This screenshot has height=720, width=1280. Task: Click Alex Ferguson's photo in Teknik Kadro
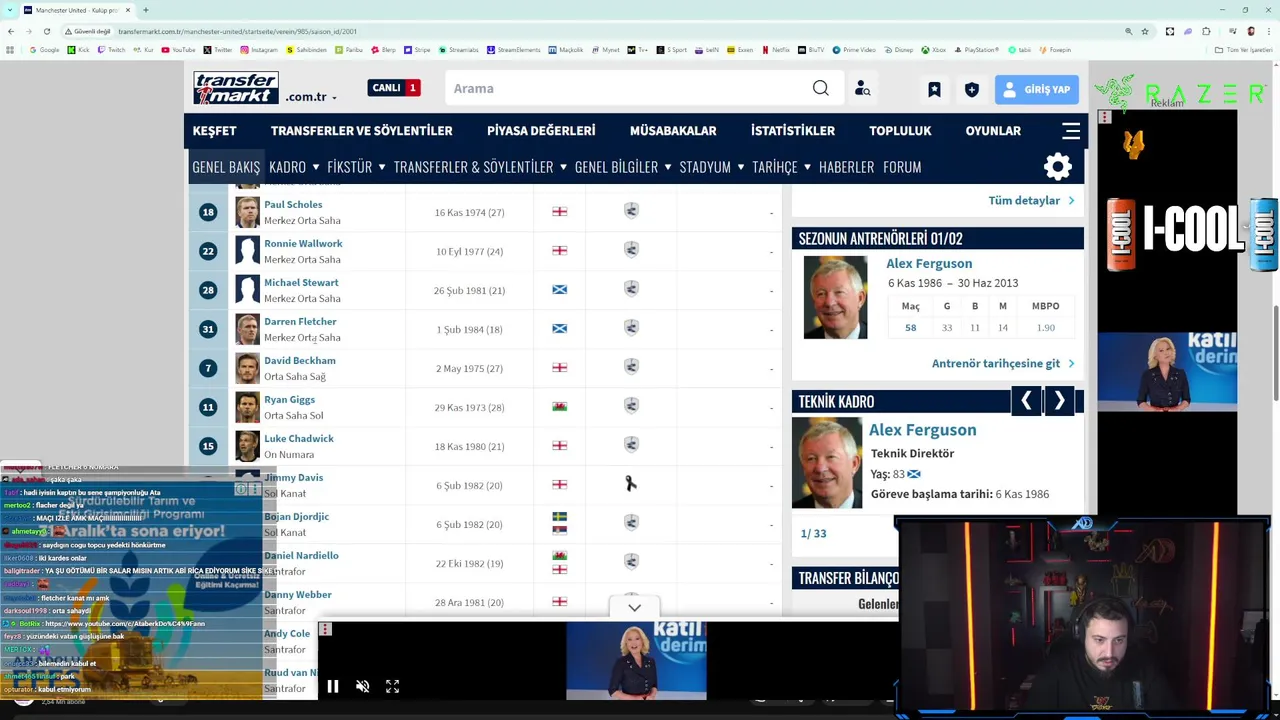(x=827, y=463)
